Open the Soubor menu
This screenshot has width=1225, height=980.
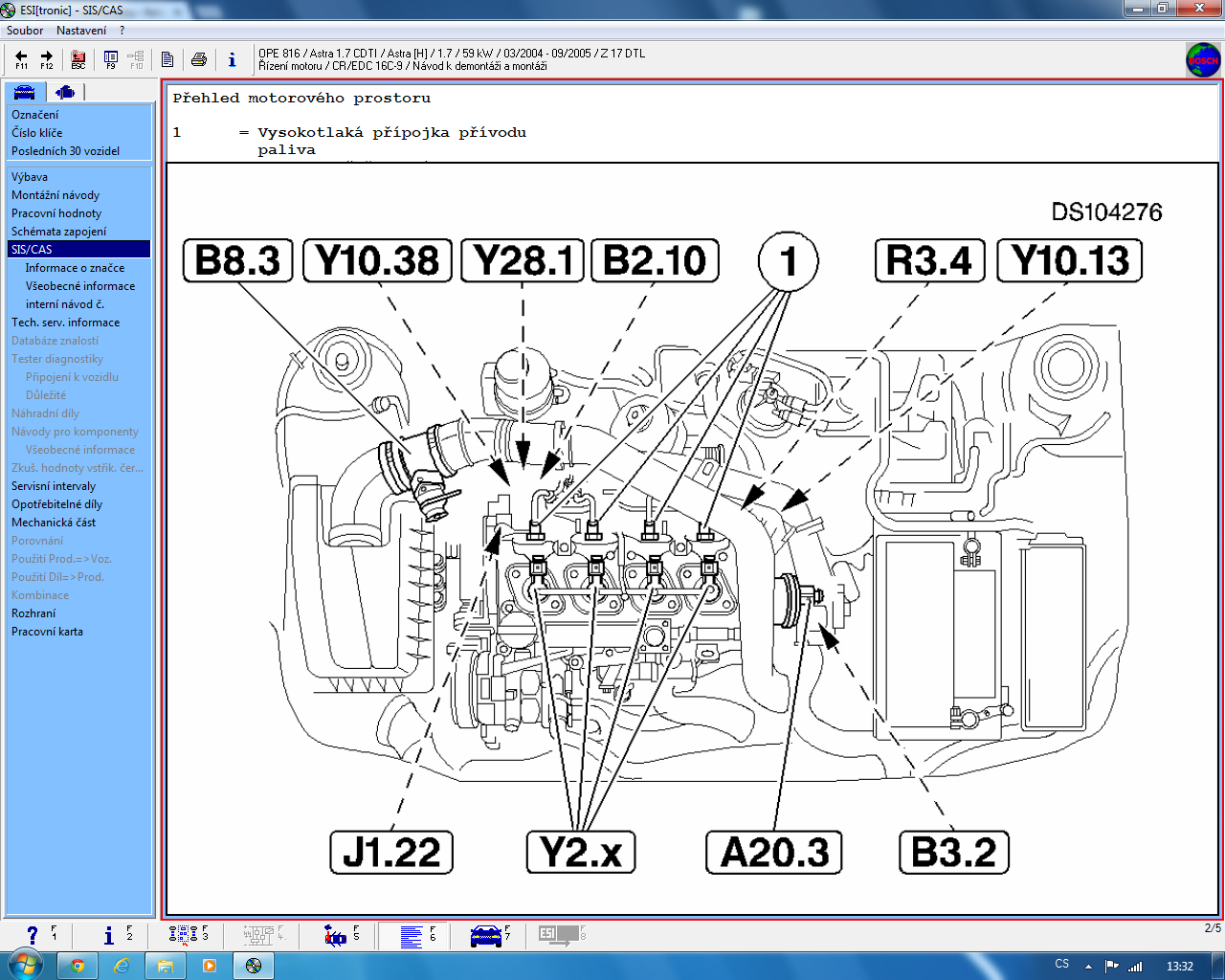(25, 31)
